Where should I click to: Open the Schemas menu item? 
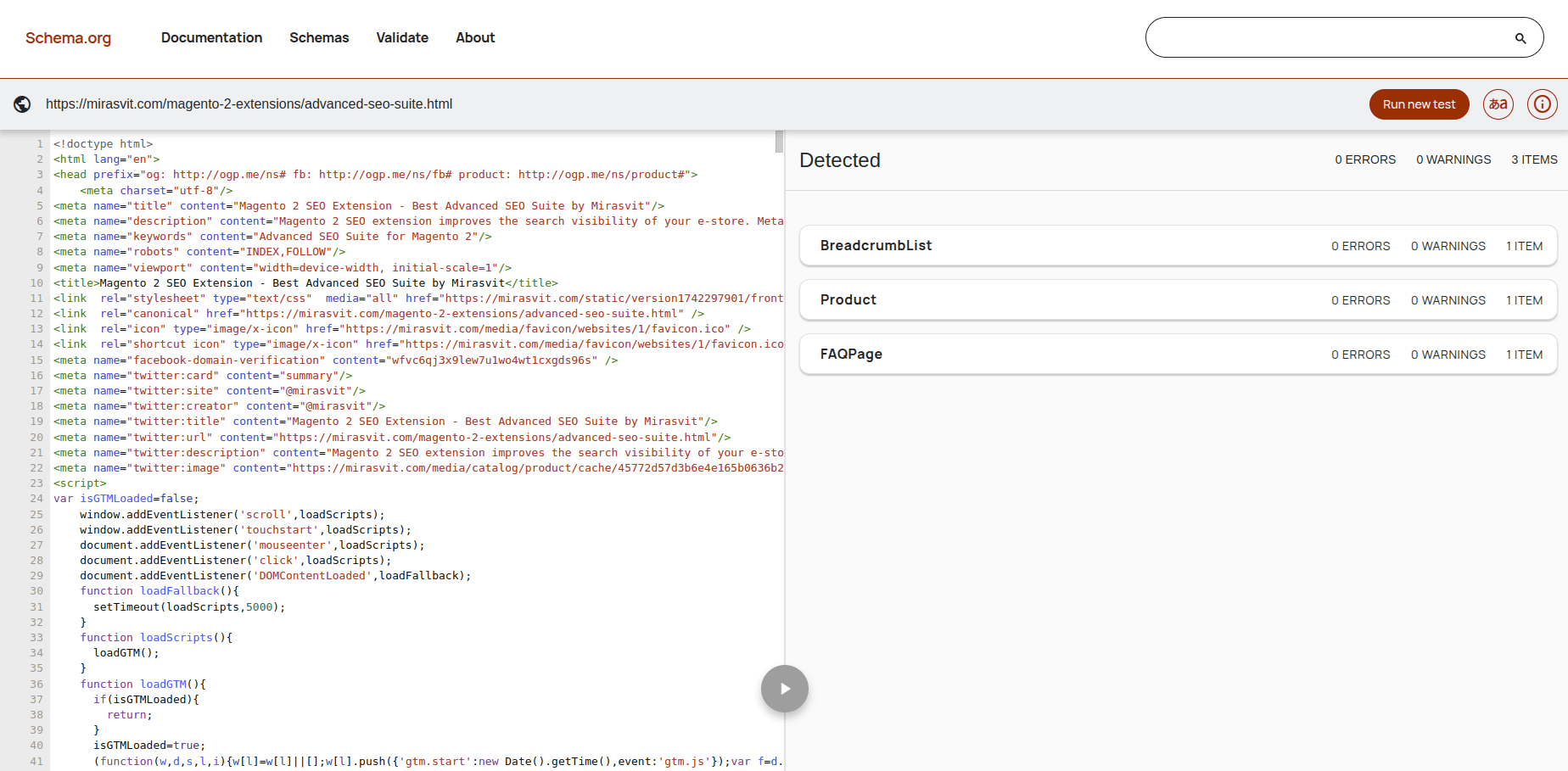(319, 37)
